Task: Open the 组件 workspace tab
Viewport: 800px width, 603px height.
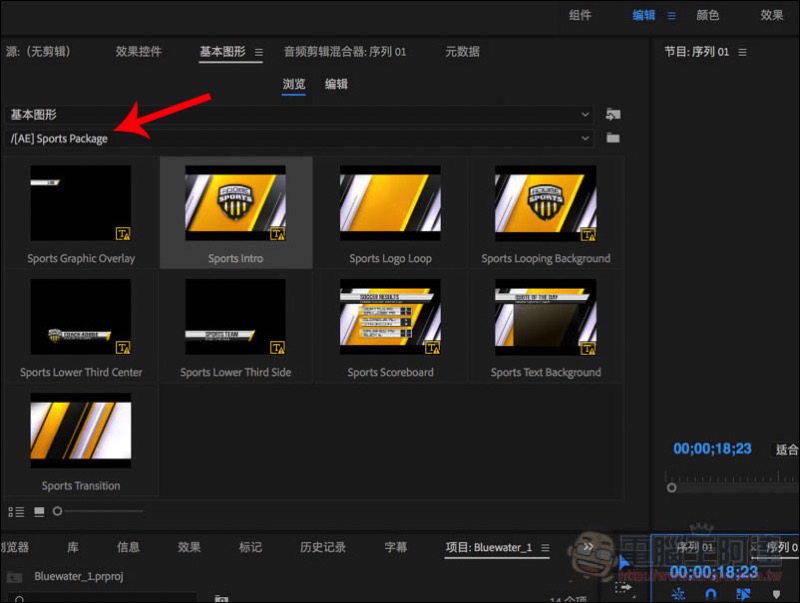Action: (x=580, y=15)
